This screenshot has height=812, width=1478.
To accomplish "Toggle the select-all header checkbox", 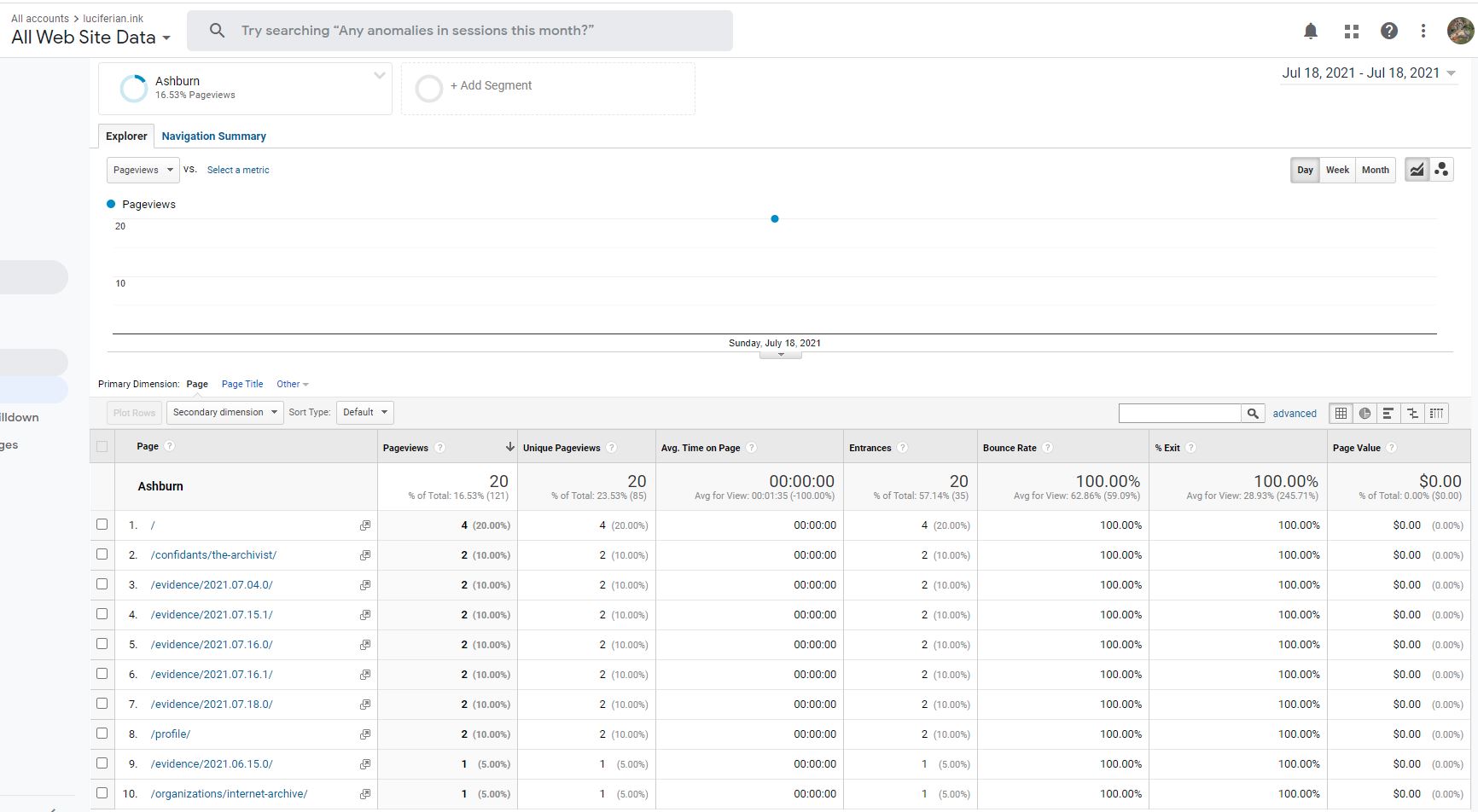I will click(x=102, y=446).
